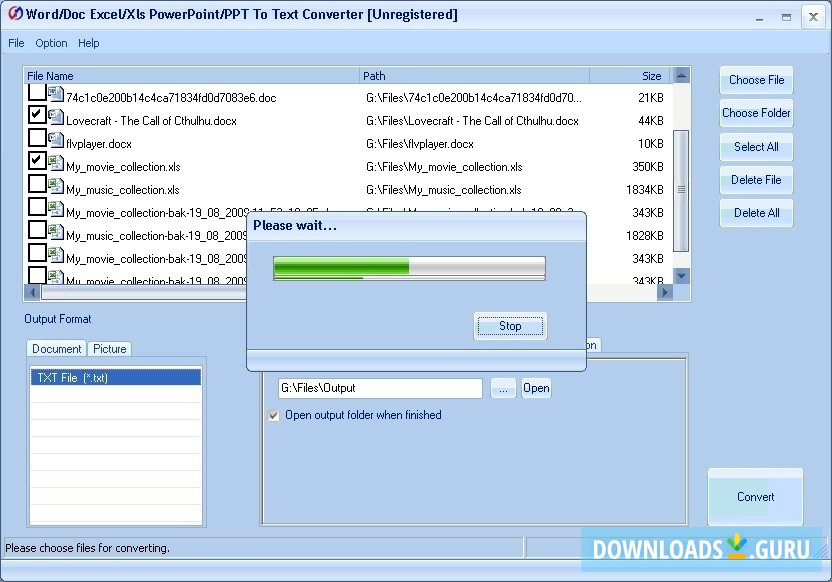832x582 pixels.
Task: Disable 'Open output folder when finished'
Action: click(x=273, y=415)
